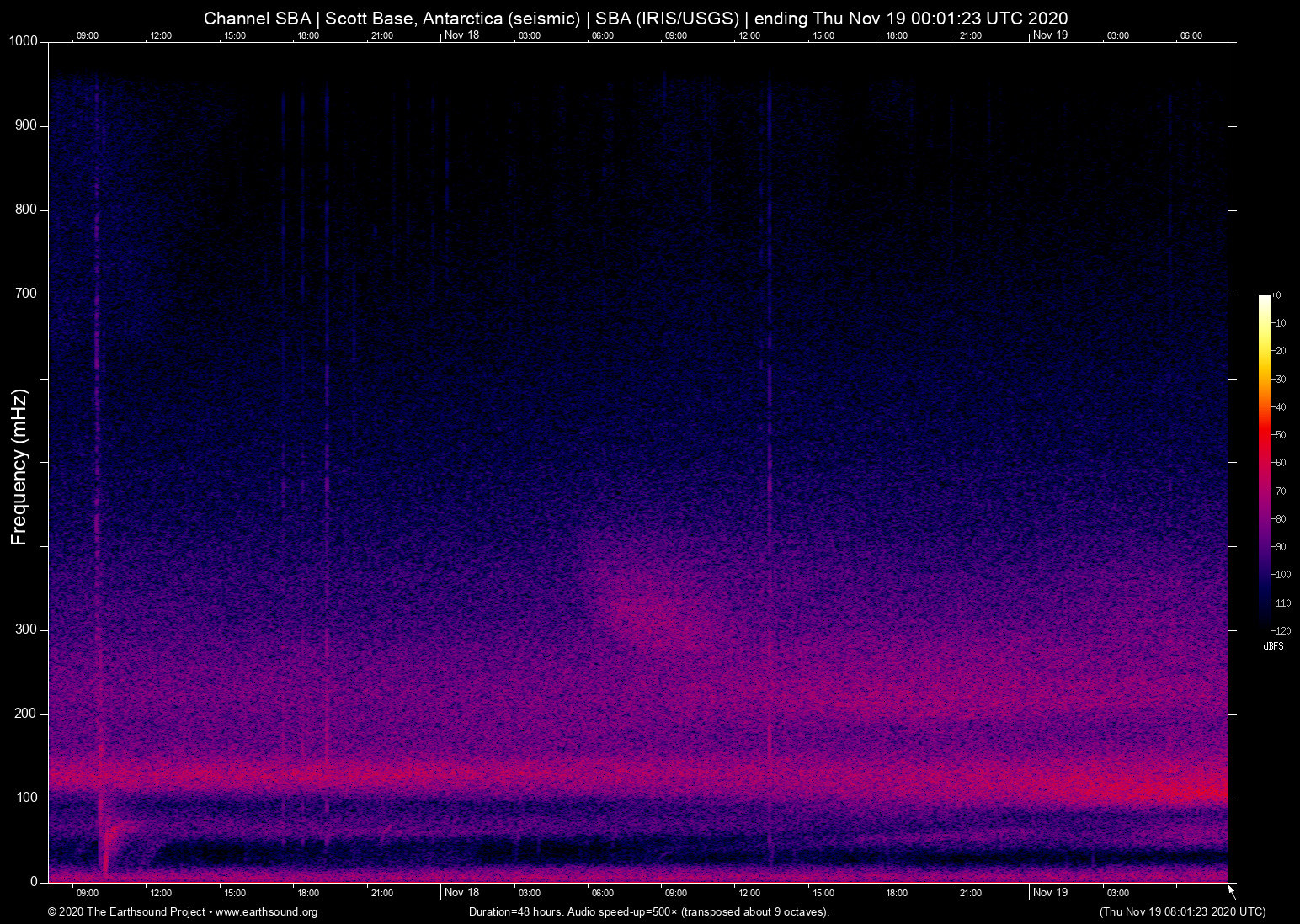Click the 0 frequency tick label
This screenshot has width=1300, height=924.
tap(35, 882)
